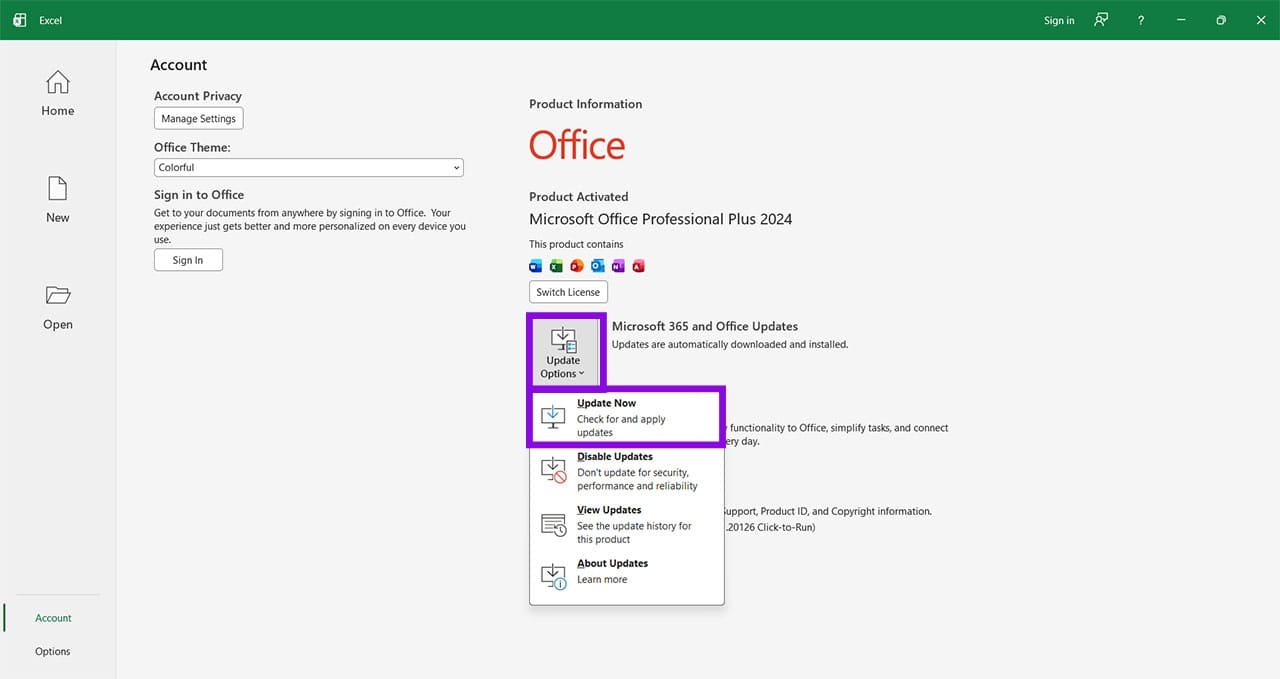Minimize the Excel window
This screenshot has width=1280, height=679.
click(x=1182, y=20)
